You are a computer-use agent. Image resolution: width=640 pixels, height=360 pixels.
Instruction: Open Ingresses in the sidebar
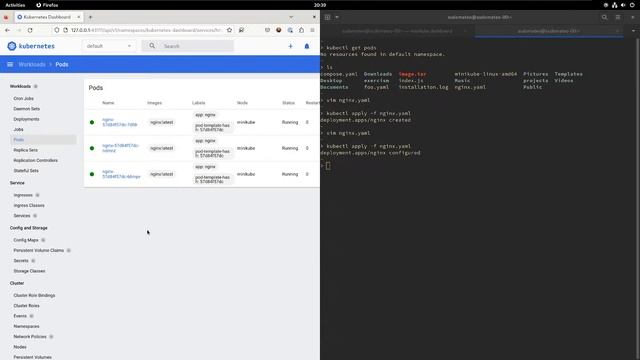pos(23,195)
